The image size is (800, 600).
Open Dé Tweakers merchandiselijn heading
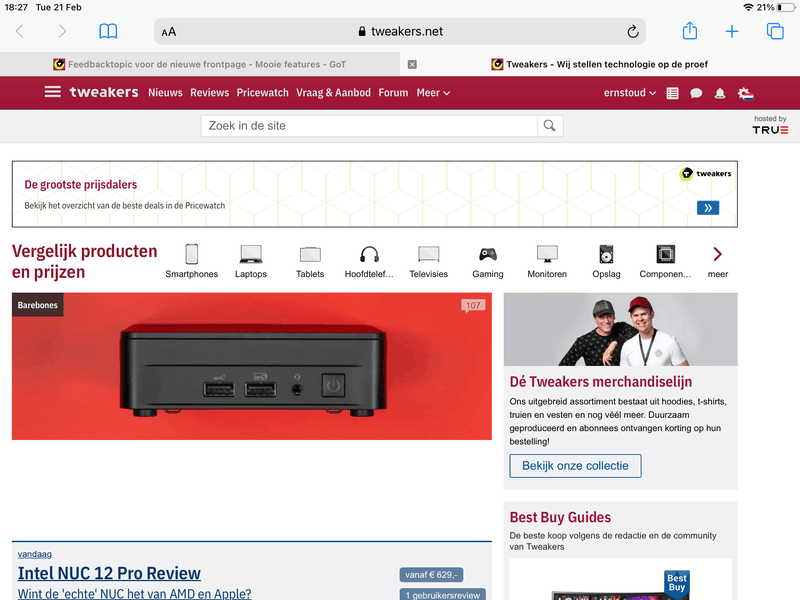pos(601,382)
